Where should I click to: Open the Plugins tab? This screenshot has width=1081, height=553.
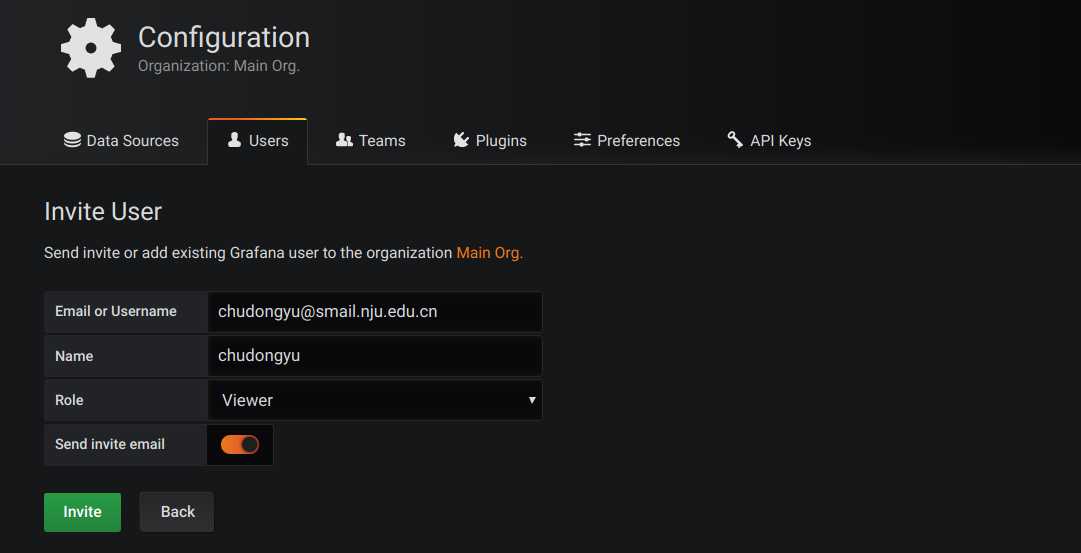pyautogui.click(x=490, y=141)
